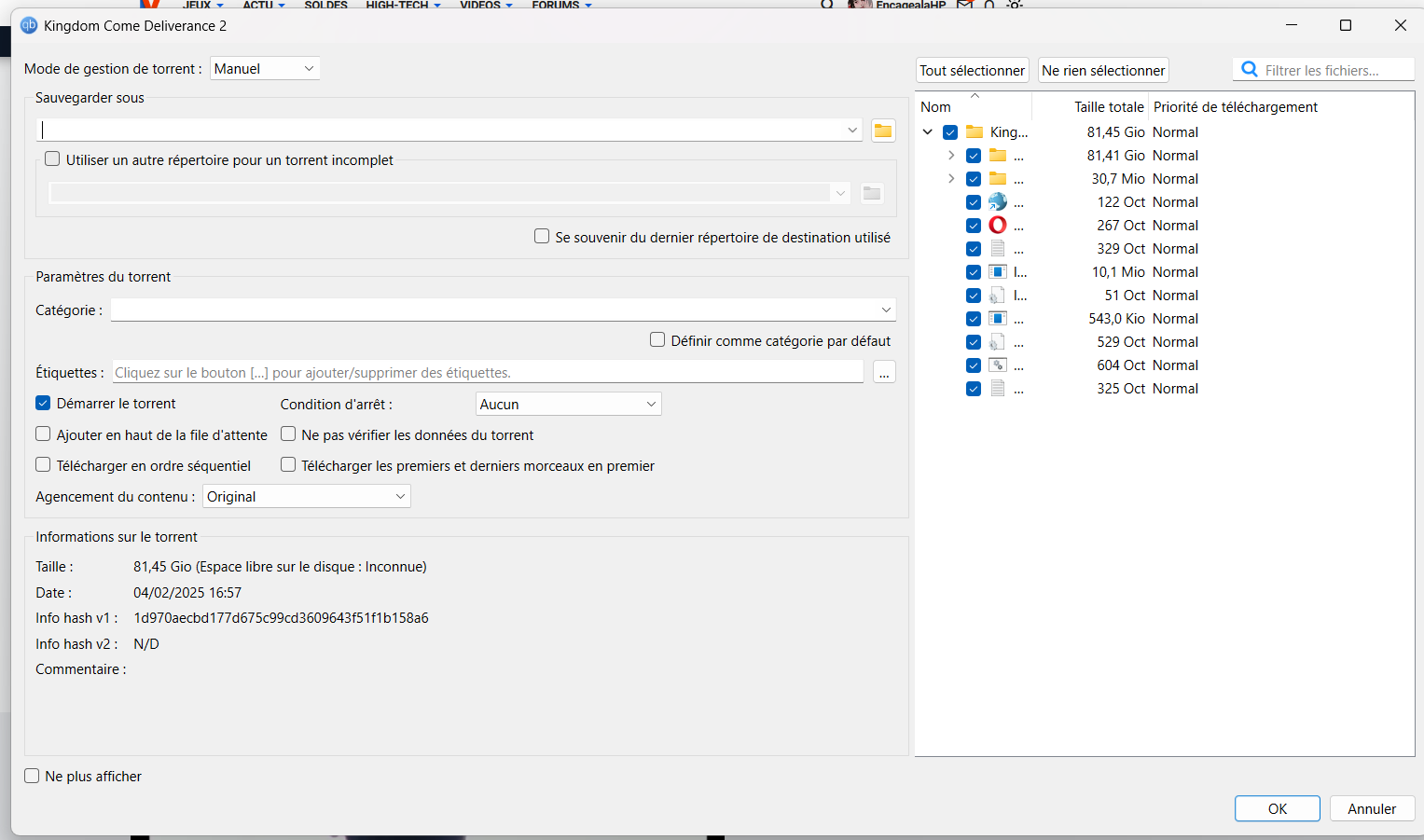Click the '529 Oct' size cell
Viewport: 1424px width, 840px height.
click(1121, 342)
